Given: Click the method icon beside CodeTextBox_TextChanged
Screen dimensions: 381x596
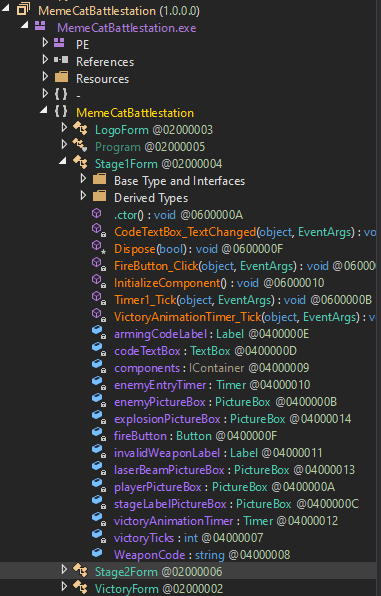Looking at the screenshot, I should (x=98, y=230).
